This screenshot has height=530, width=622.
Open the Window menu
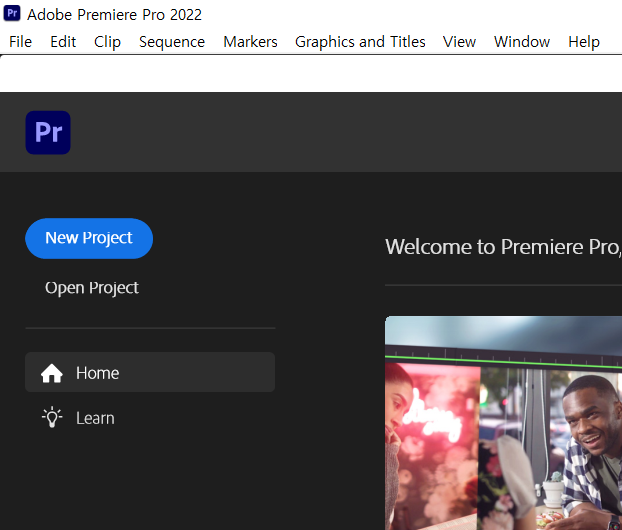tap(522, 42)
